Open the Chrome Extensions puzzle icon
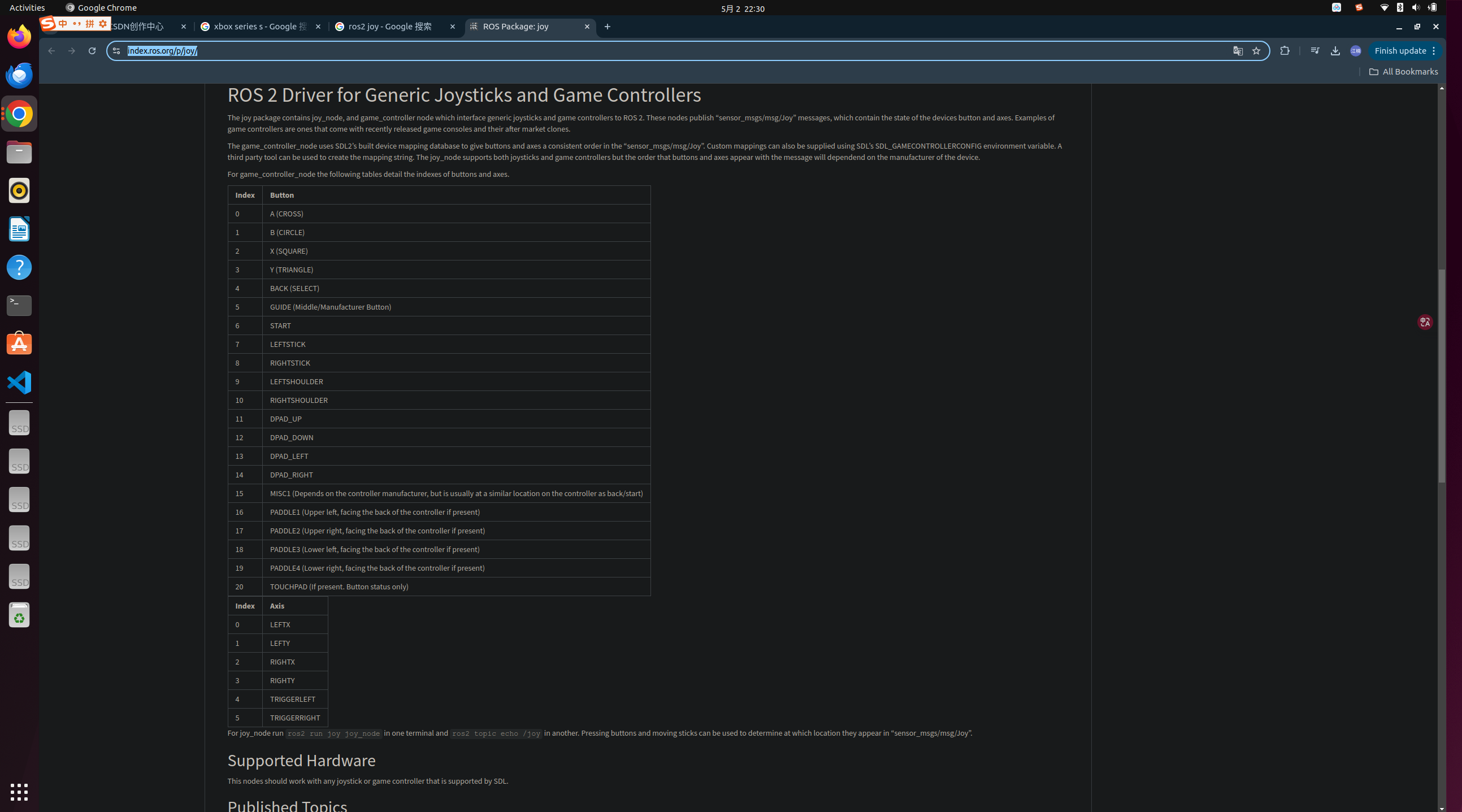Viewport: 1462px width, 812px height. [1285, 51]
